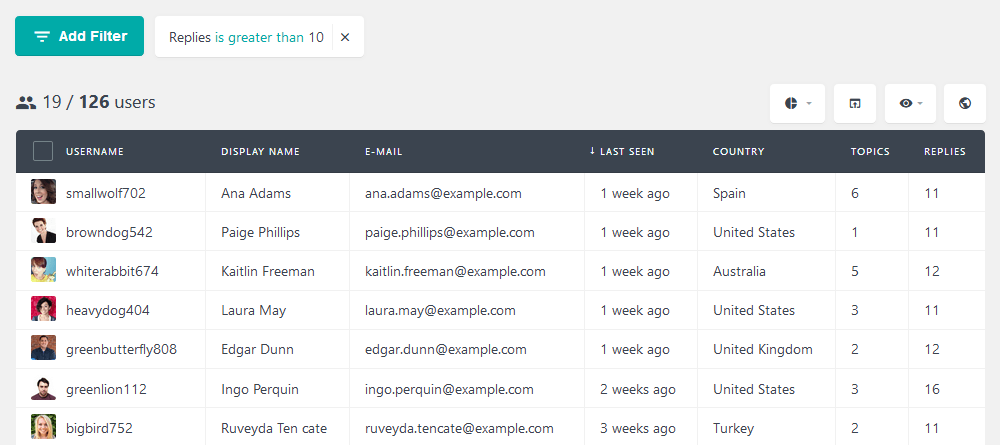Image resolution: width=1000 pixels, height=445 pixels.
Task: Click the Add Filter button
Action: (x=79, y=36)
